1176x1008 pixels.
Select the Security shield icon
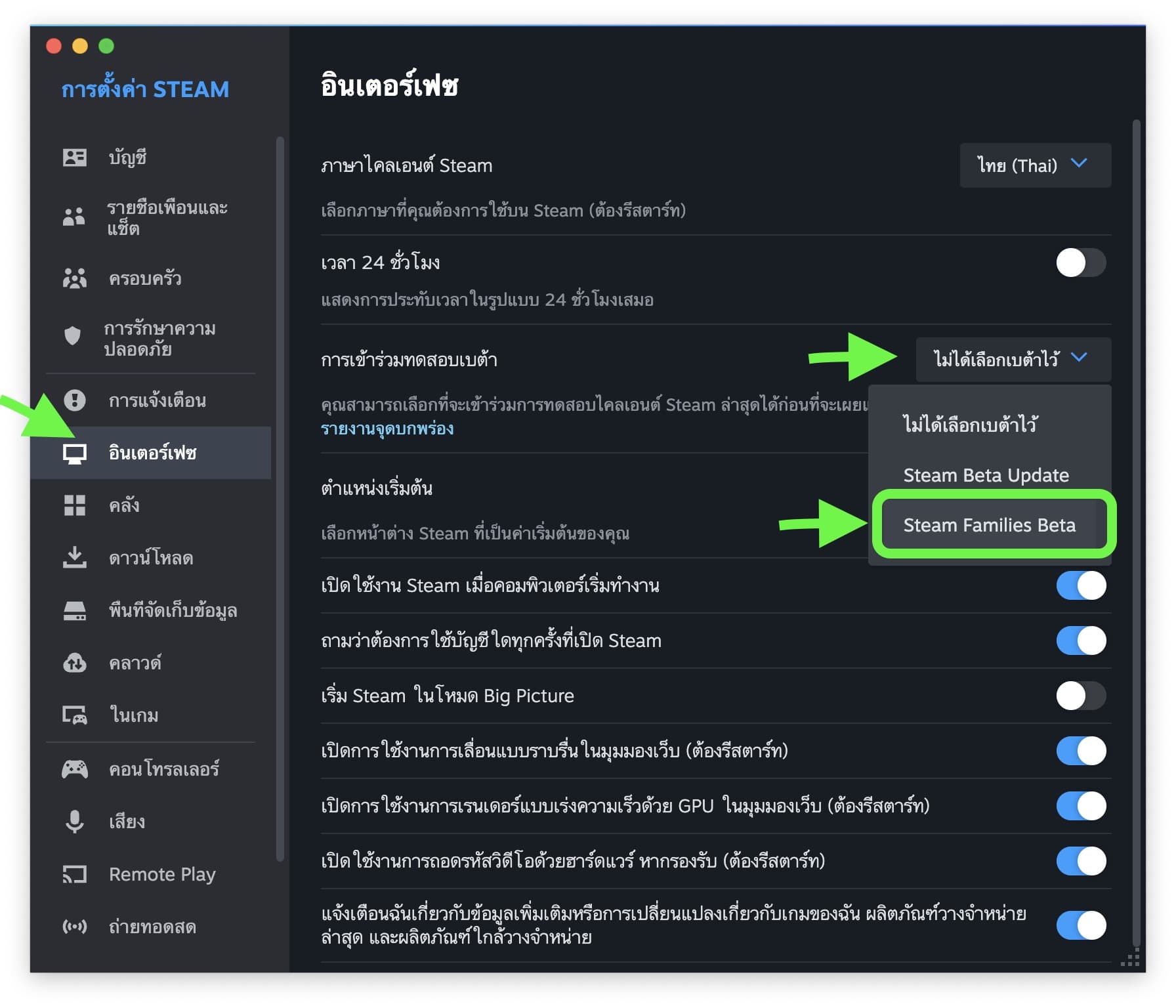tap(73, 336)
